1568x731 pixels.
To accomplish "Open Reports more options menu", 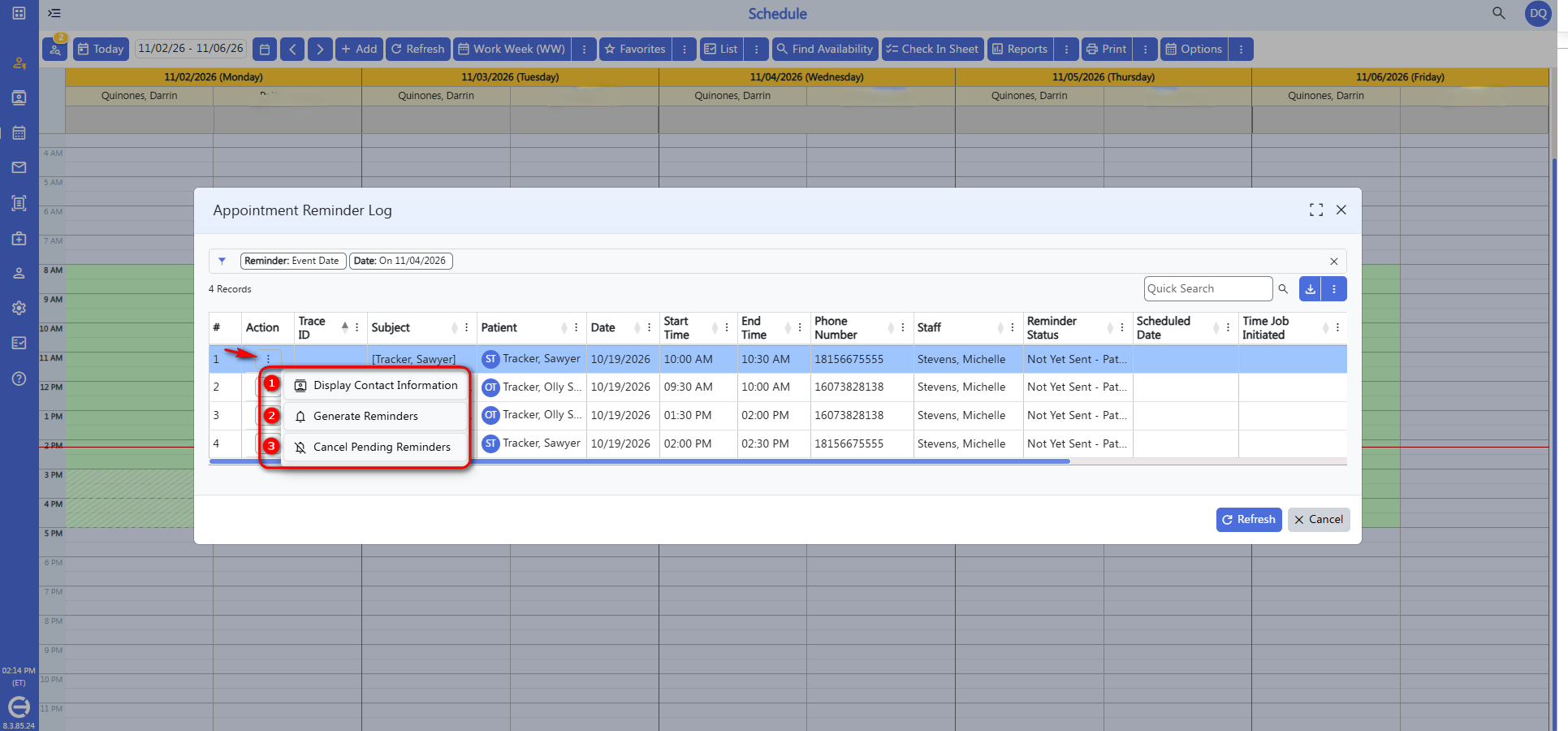I will tap(1067, 50).
